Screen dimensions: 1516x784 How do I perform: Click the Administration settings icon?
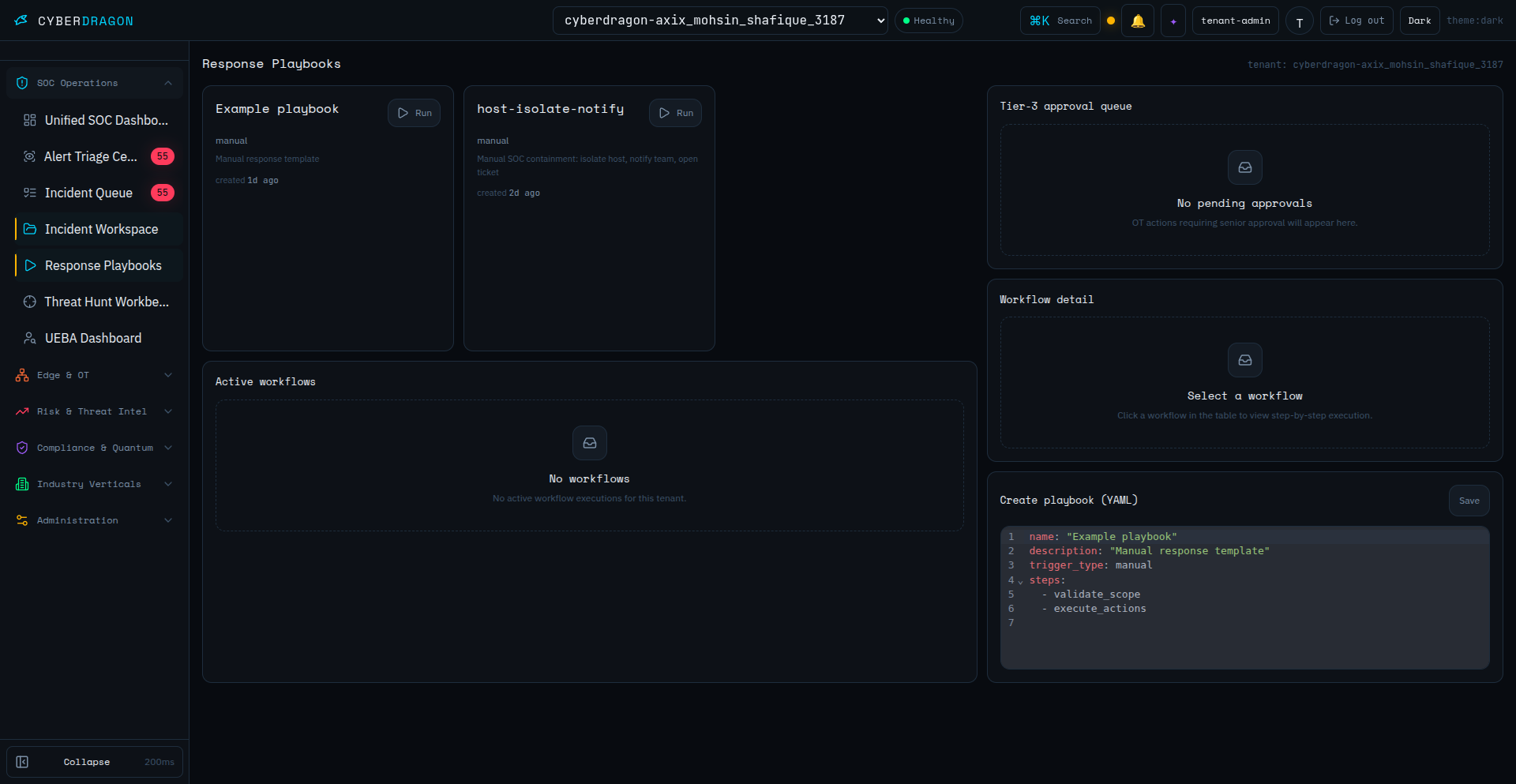pyautogui.click(x=22, y=520)
